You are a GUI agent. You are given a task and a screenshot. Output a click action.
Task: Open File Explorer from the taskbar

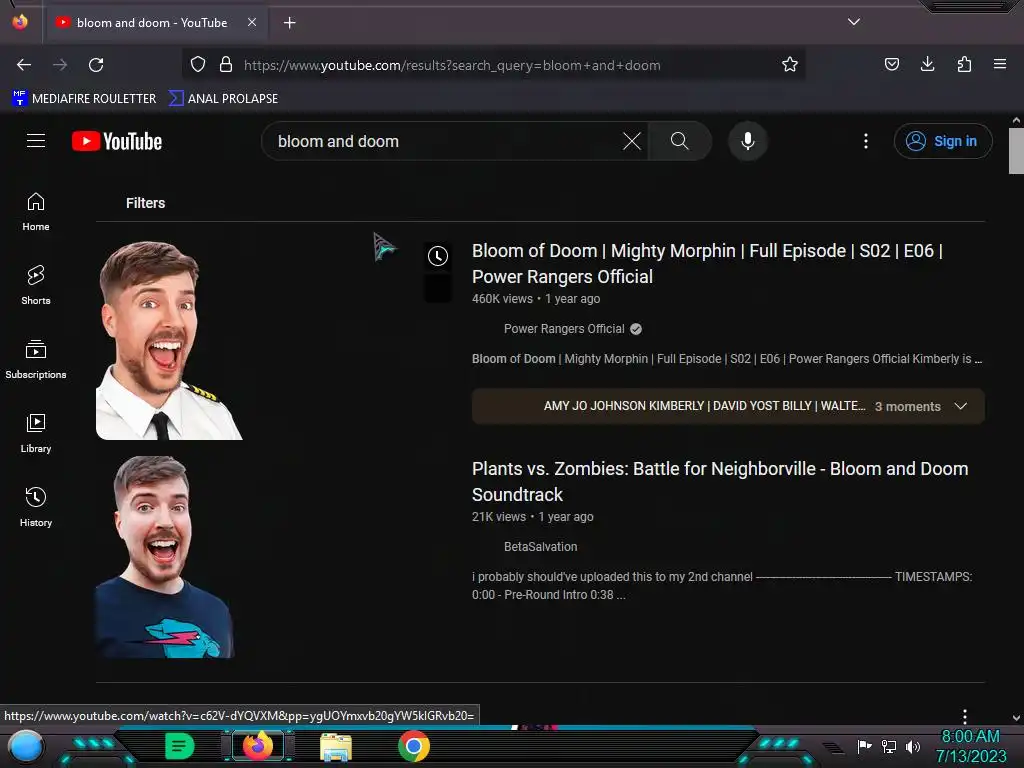point(336,746)
